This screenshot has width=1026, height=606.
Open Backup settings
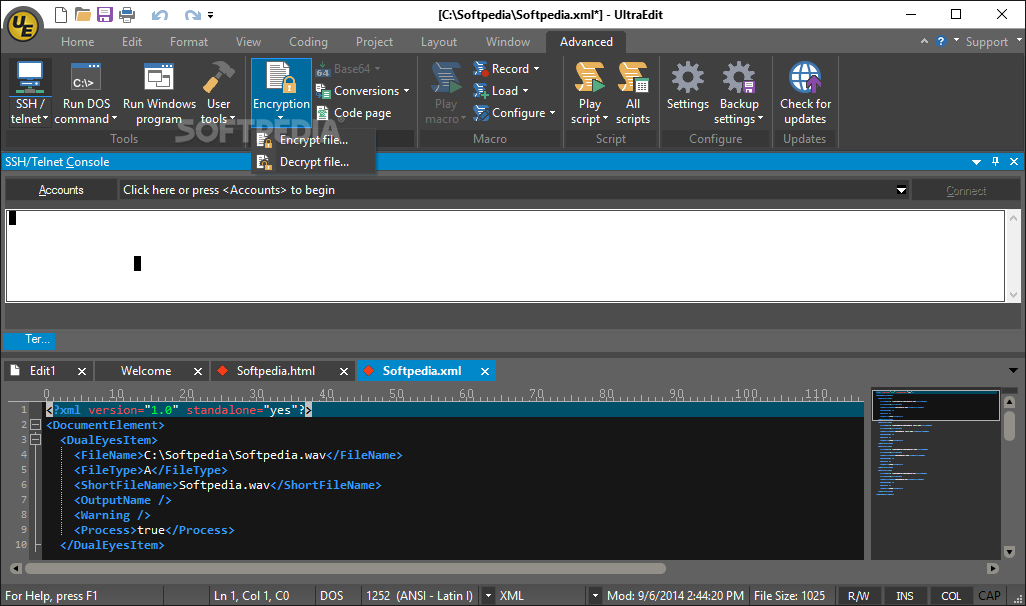click(x=739, y=92)
